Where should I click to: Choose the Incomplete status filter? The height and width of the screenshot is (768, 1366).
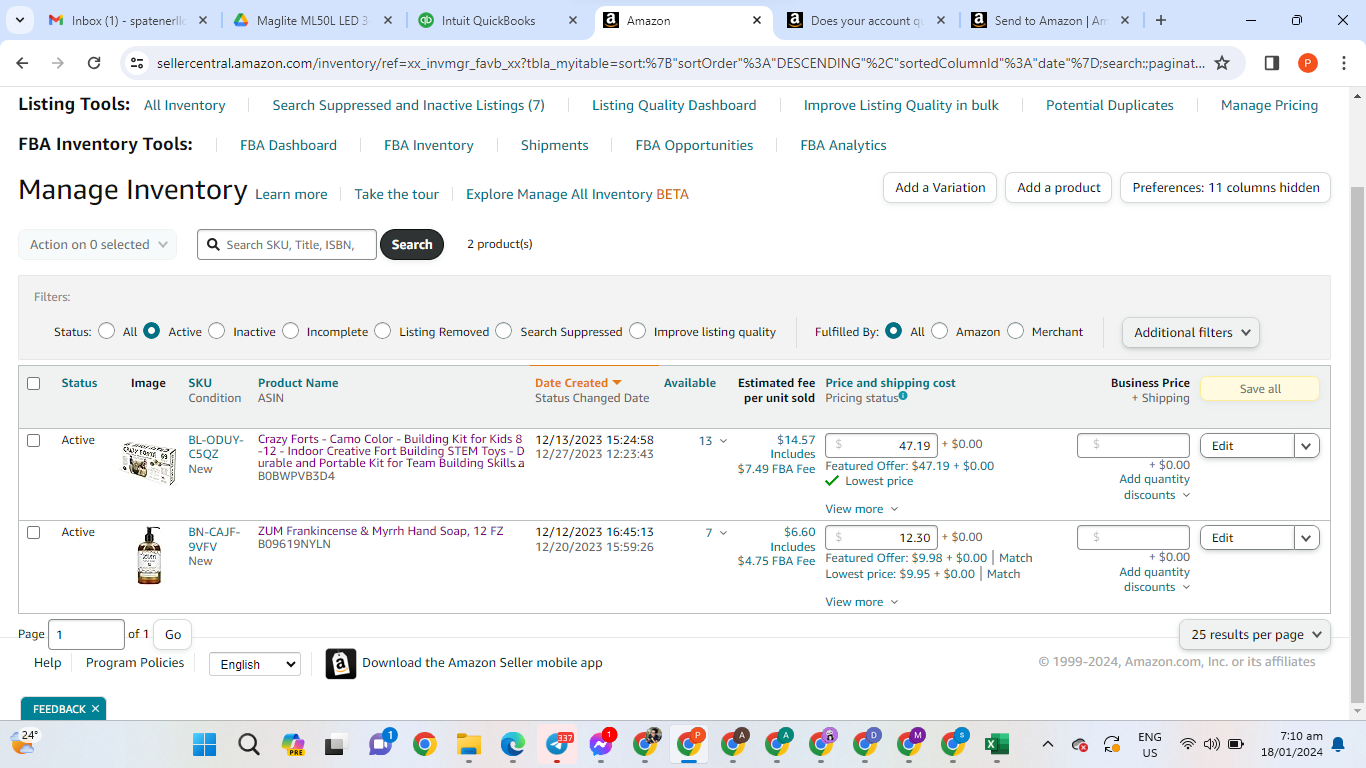click(x=291, y=331)
